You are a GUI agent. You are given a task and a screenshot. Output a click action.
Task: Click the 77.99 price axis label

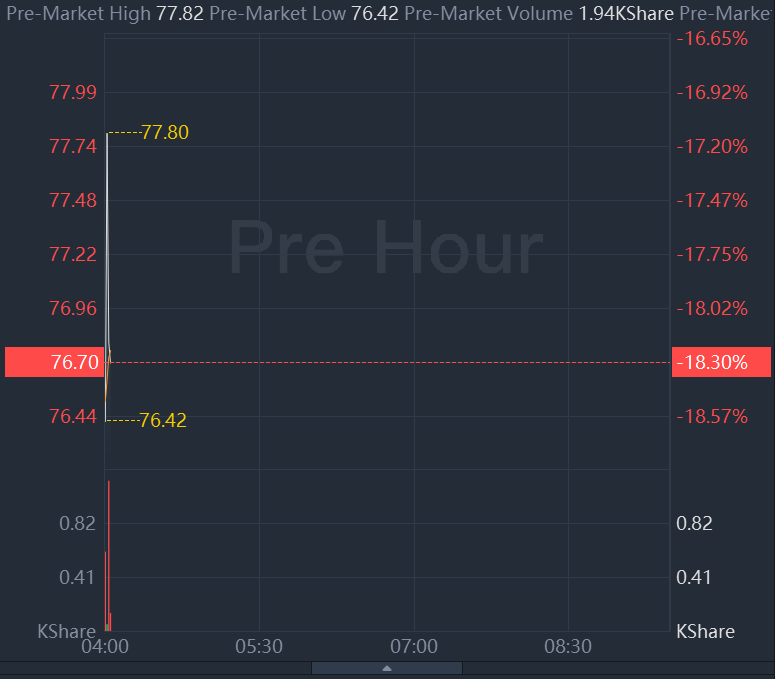[x=73, y=93]
